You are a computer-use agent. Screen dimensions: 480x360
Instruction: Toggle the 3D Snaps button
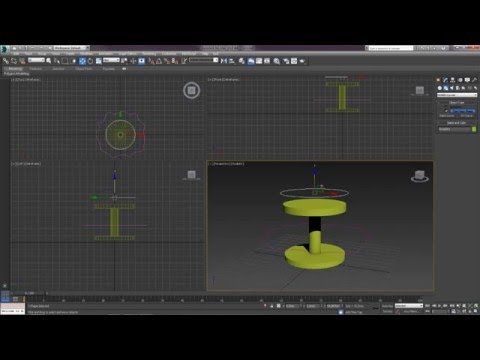[x=151, y=61]
